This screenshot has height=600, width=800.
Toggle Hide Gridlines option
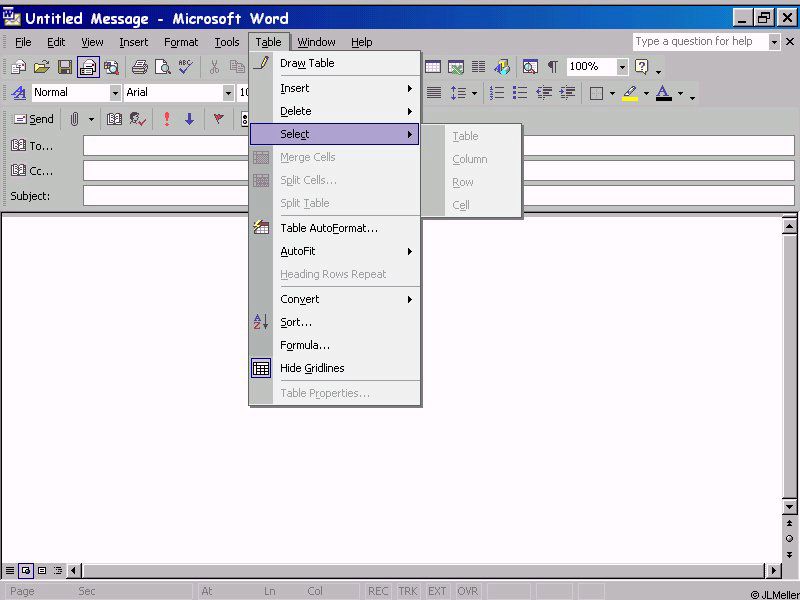(335, 368)
